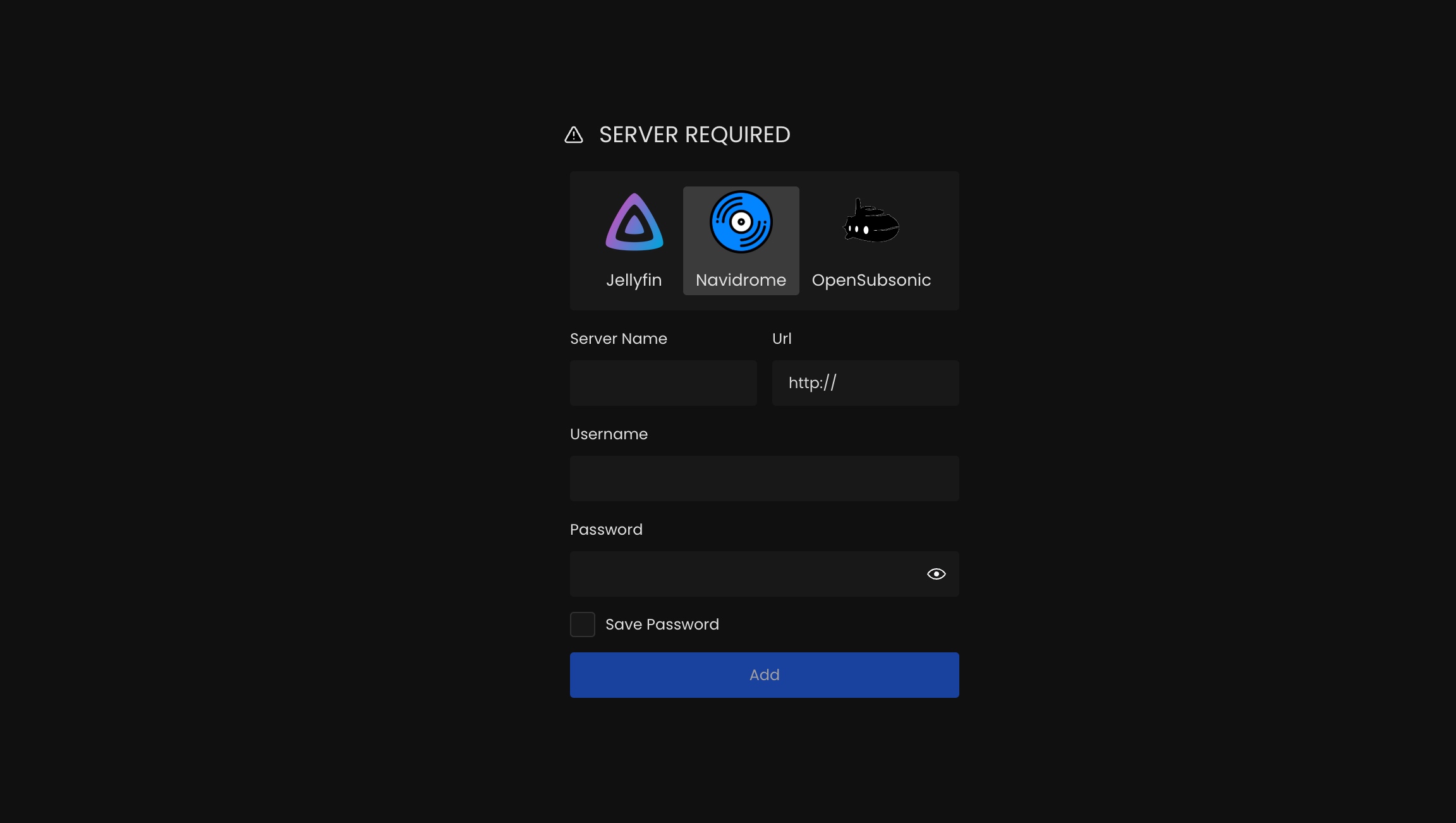The width and height of the screenshot is (1456, 823).
Task: Enable the Save Password checkbox
Action: (x=583, y=625)
